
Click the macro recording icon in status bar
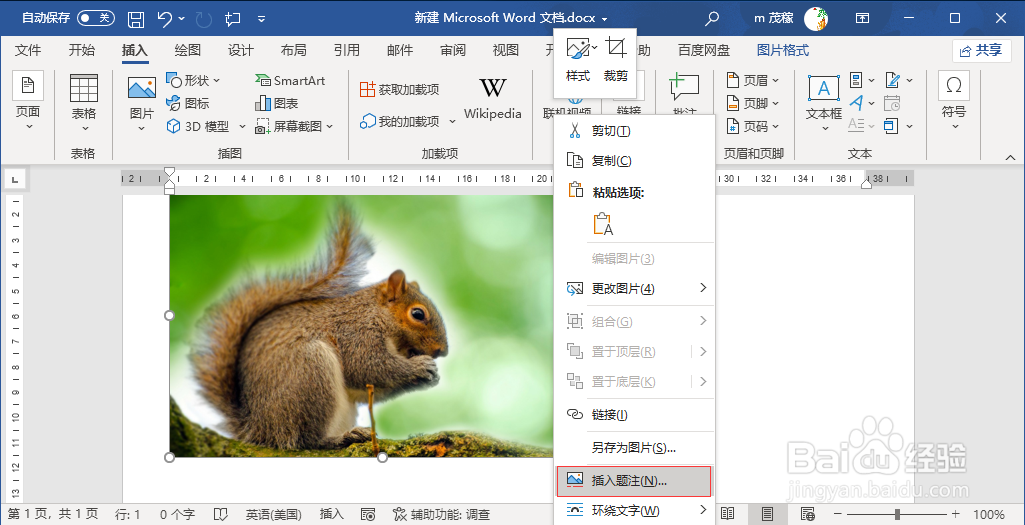(x=368, y=515)
